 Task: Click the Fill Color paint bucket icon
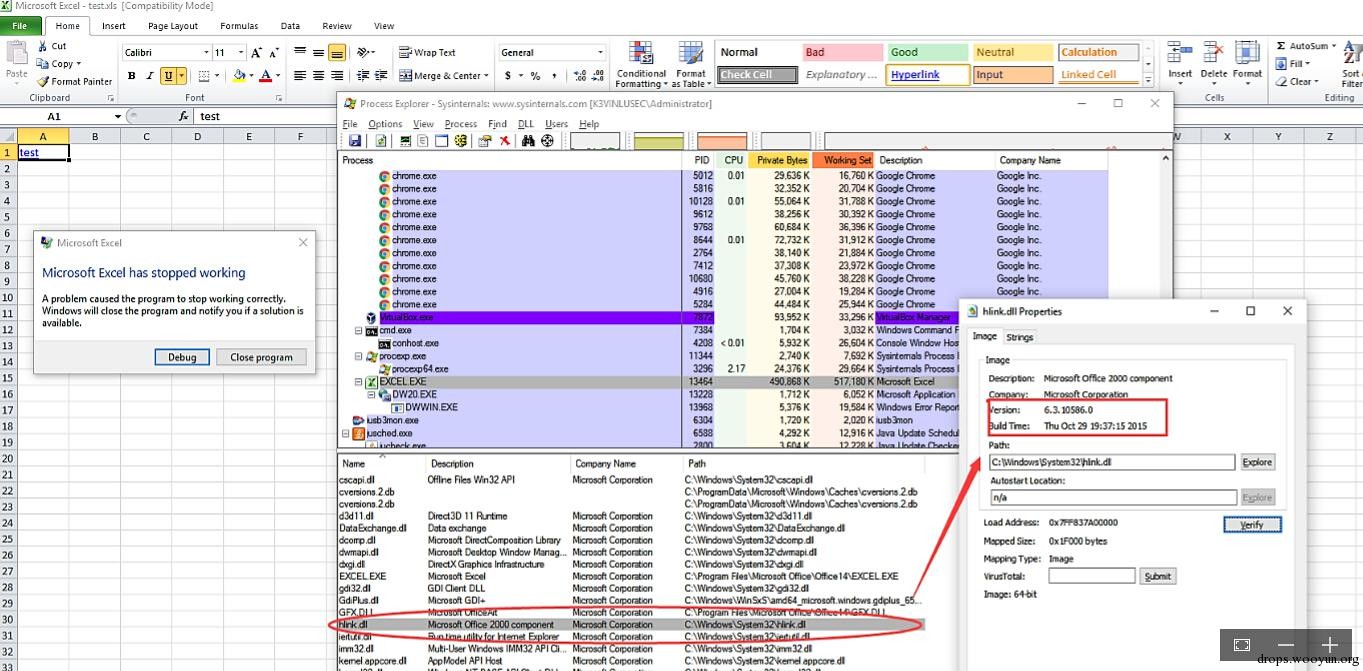[x=239, y=76]
